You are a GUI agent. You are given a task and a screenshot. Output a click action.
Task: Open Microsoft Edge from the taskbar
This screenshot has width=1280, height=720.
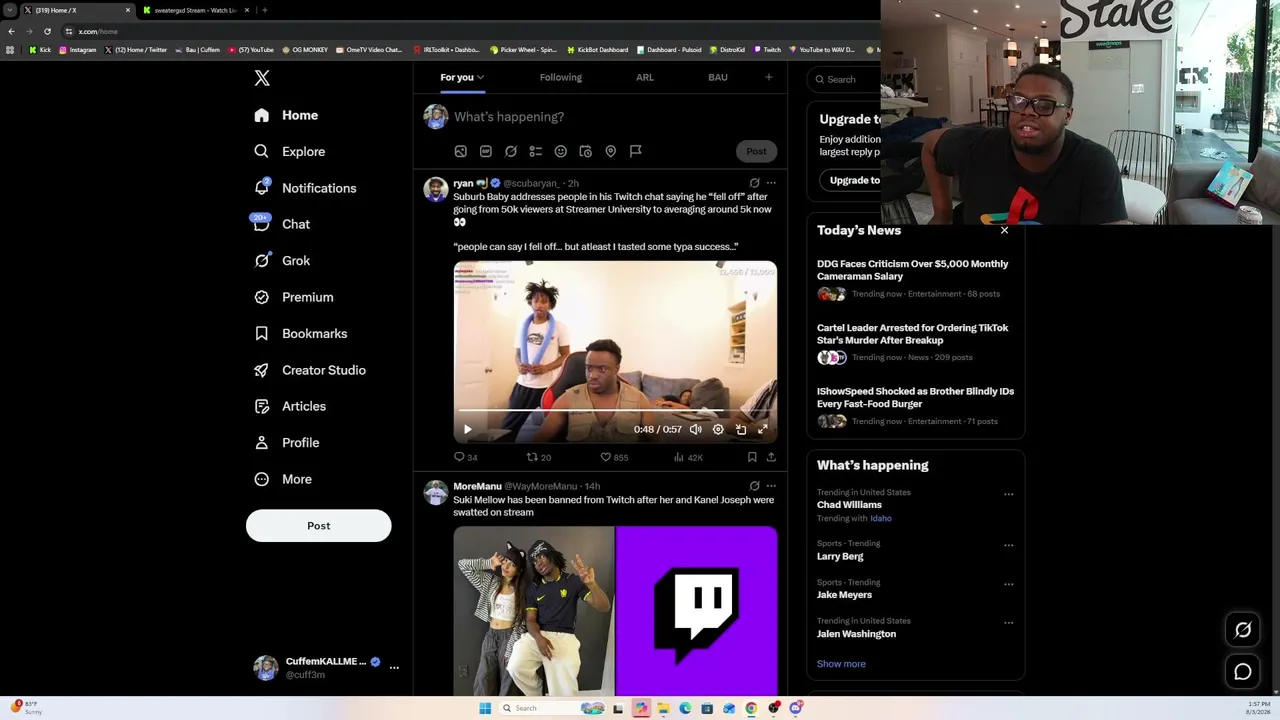click(685, 708)
